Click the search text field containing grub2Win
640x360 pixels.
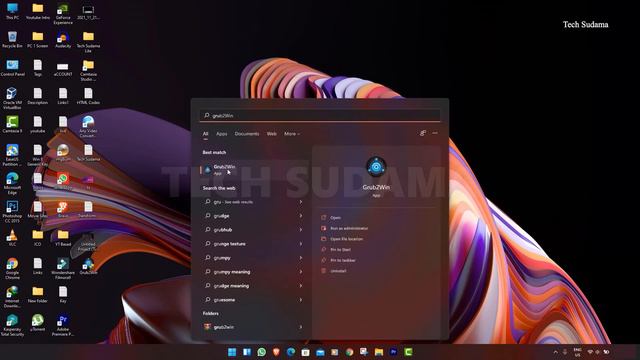320,116
